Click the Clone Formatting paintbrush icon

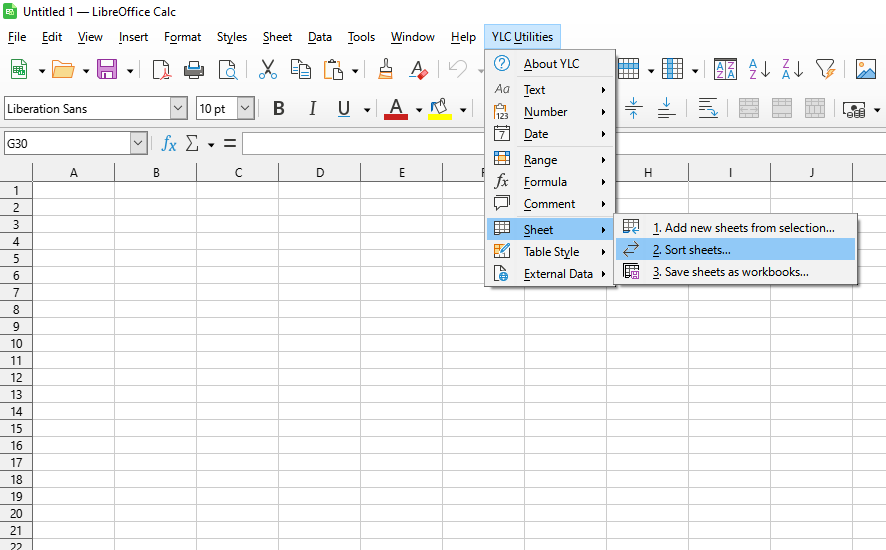[x=385, y=69]
